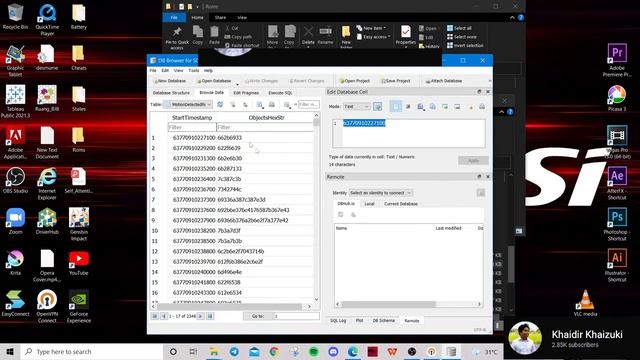Open Zoom desktop shortcut
This screenshot has width=640, height=360.
pos(15,221)
